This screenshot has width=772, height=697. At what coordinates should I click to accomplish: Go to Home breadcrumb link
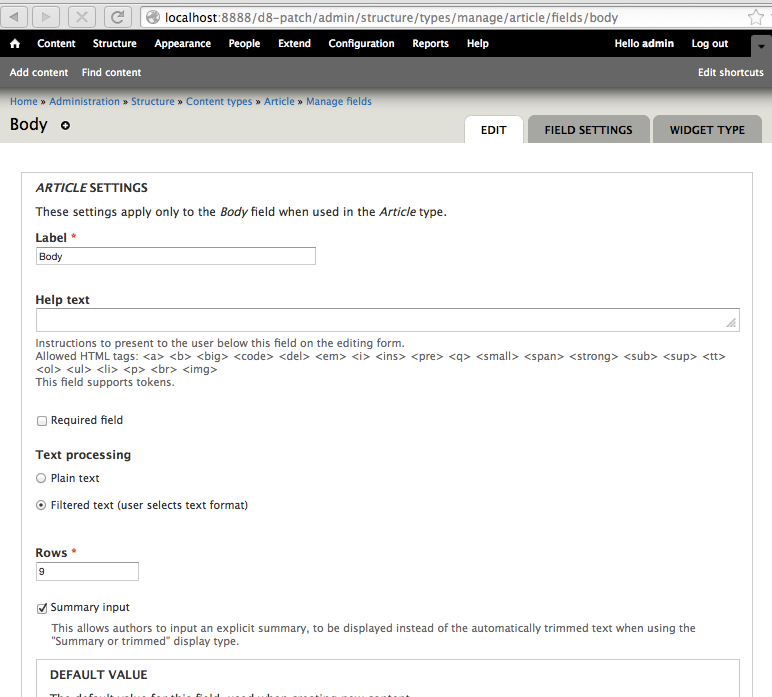pos(24,101)
